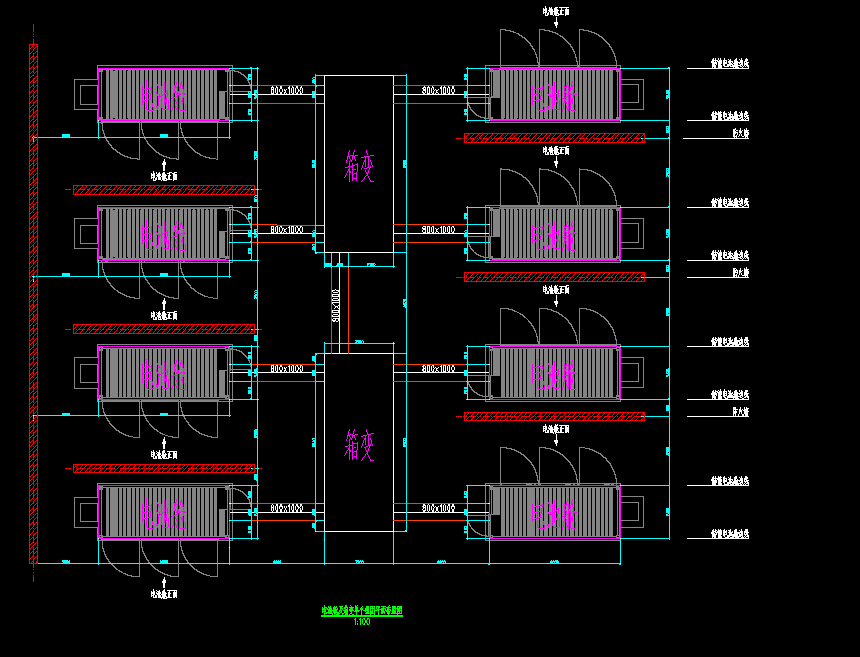Select the upper 箱变 transformer box

(359, 163)
